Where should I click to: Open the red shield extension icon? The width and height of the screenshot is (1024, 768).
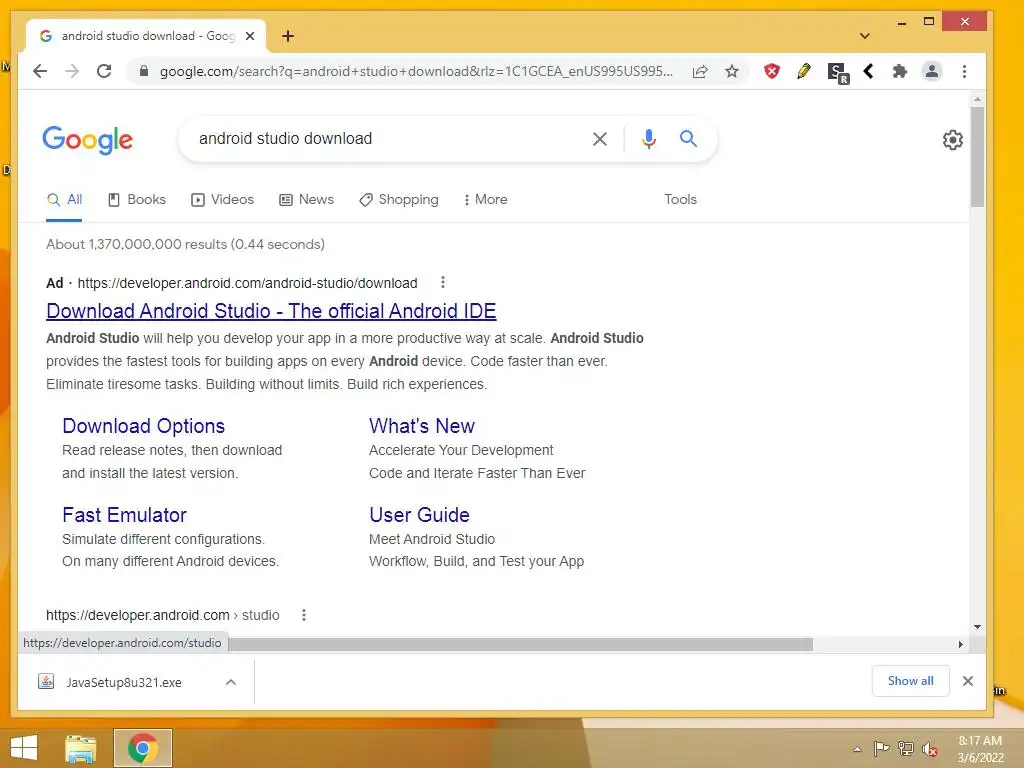(x=772, y=71)
